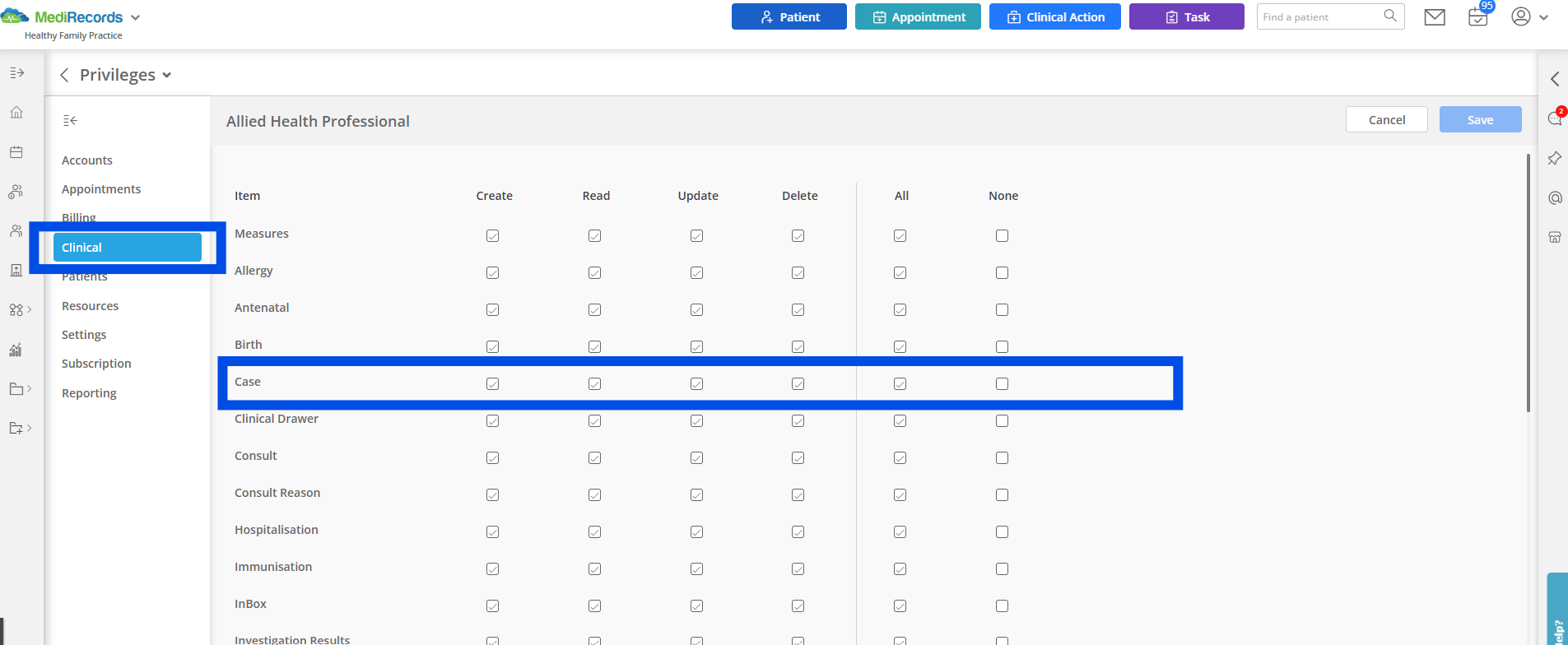
Task: Click the @ mentions icon
Action: click(1554, 197)
